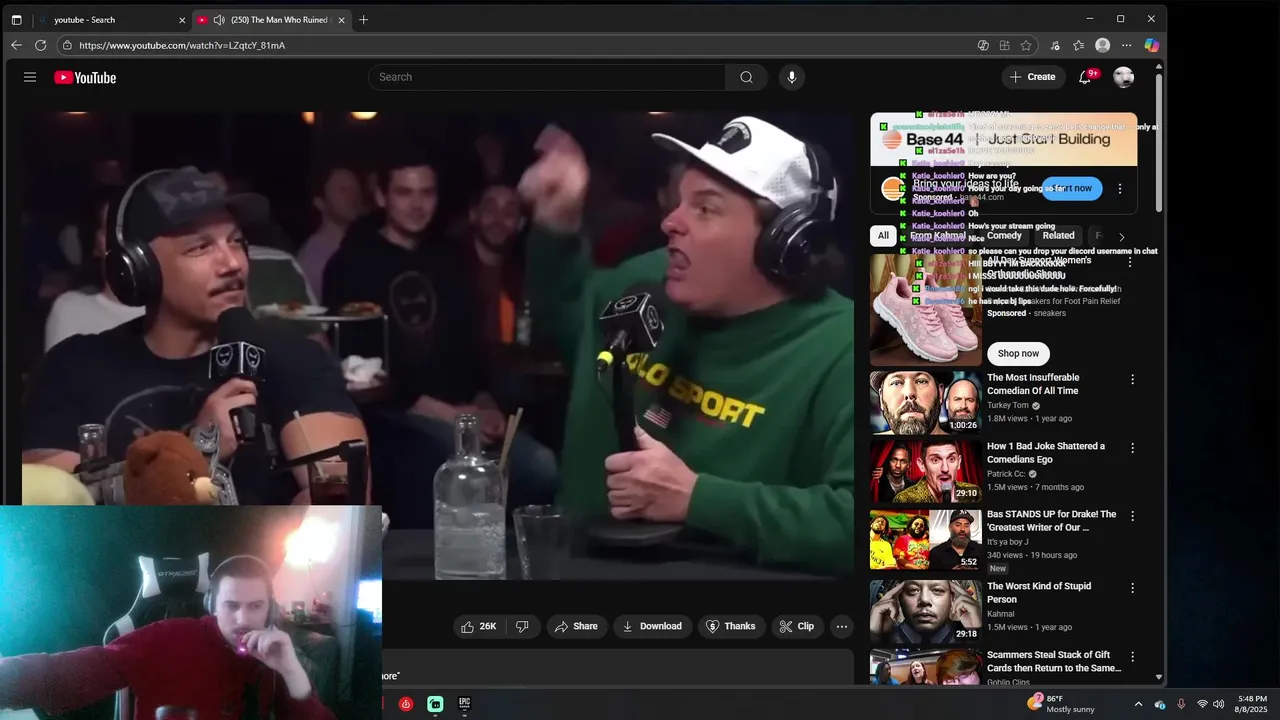Click the search magnifier button

click(746, 77)
